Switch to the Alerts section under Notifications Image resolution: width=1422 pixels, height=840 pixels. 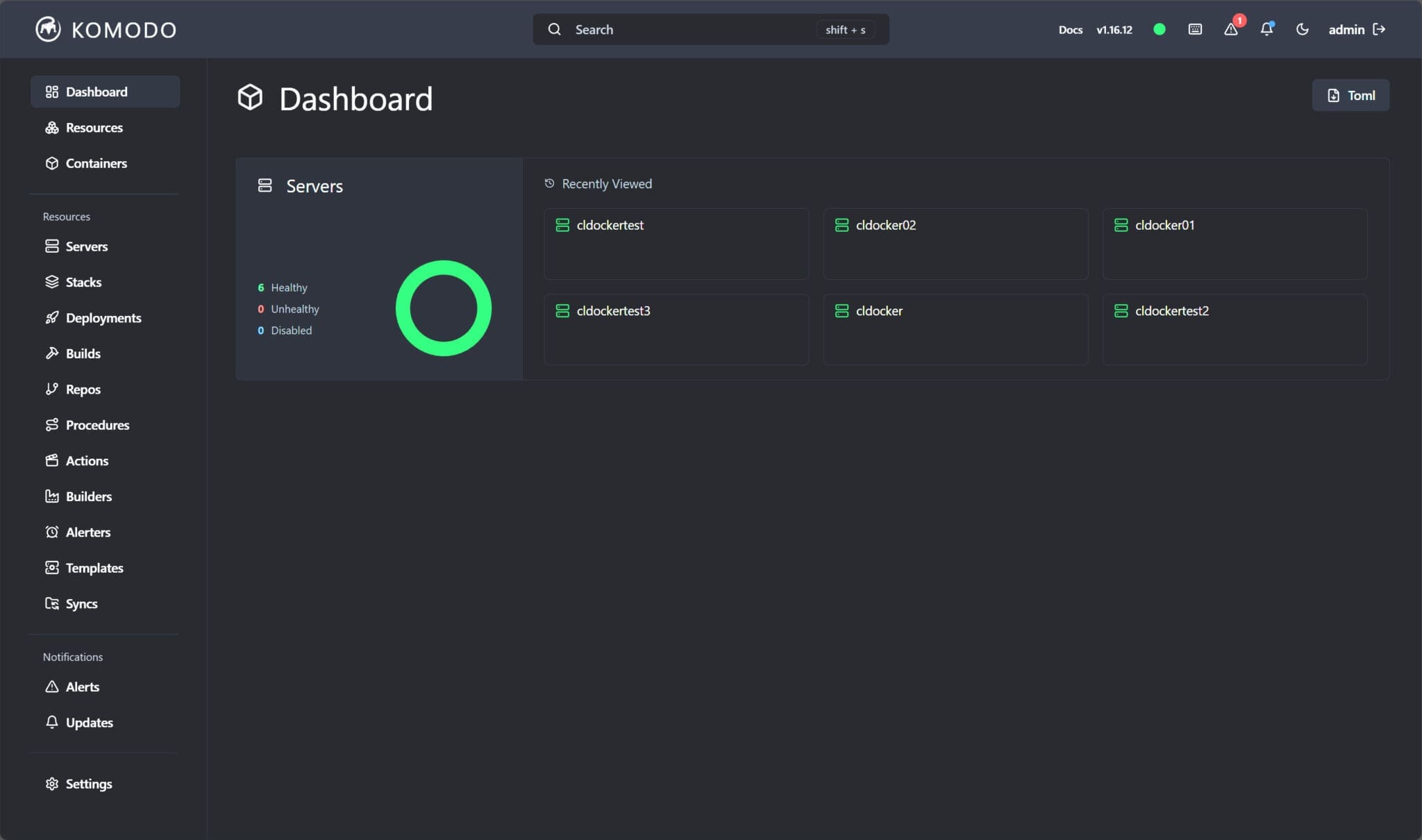(83, 687)
